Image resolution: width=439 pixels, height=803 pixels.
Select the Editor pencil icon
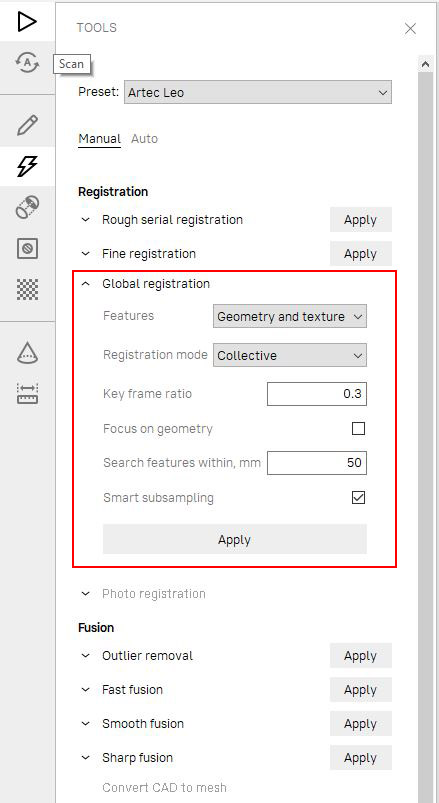[27, 125]
